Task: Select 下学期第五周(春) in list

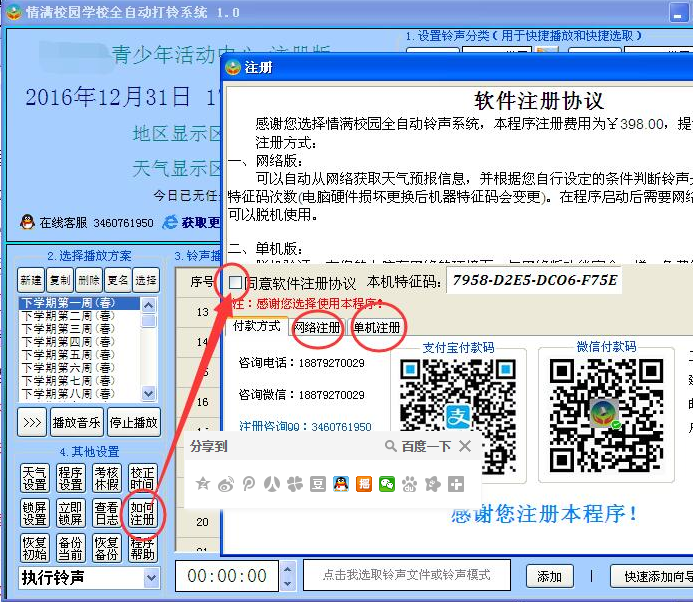Action: pos(79,355)
